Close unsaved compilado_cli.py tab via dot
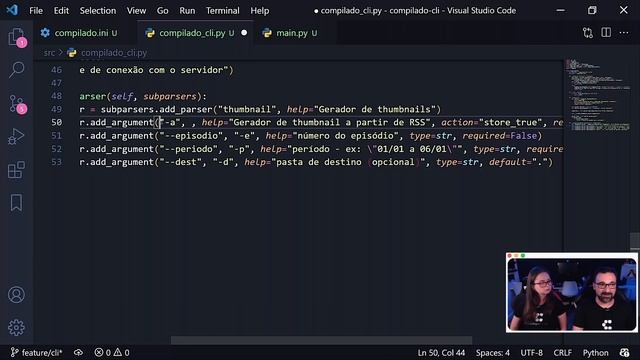 pyautogui.click(x=244, y=33)
